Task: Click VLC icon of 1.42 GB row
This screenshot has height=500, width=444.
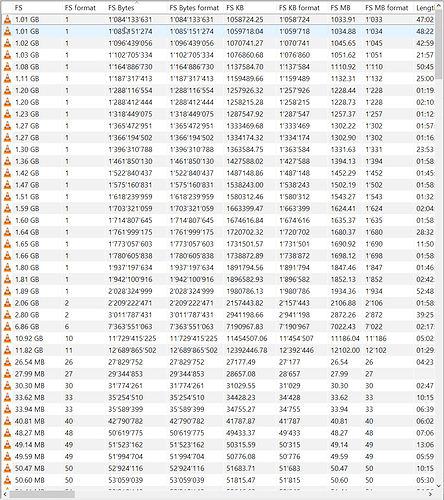Action: (x=7, y=173)
